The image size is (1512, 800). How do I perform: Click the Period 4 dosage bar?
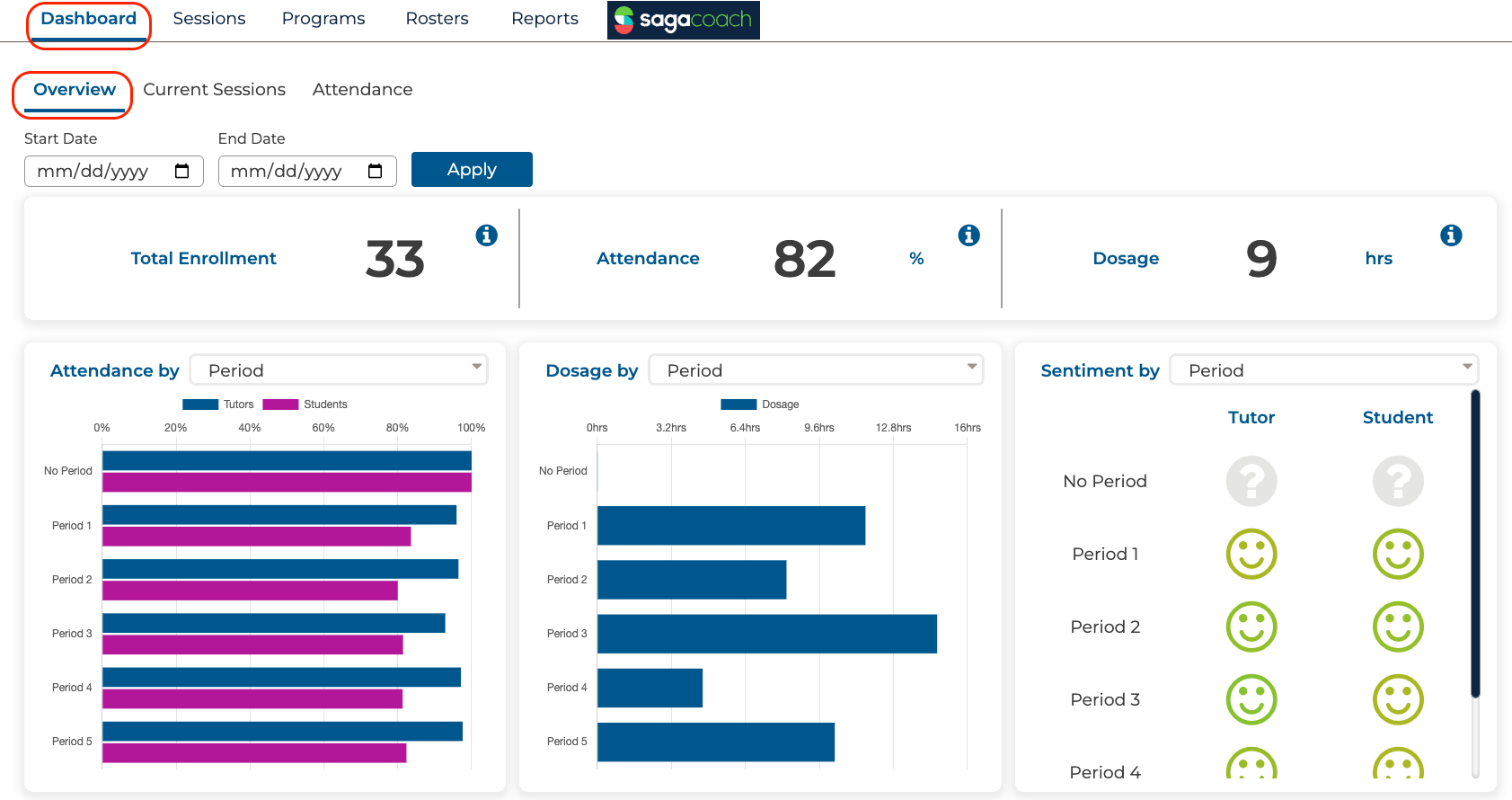(x=650, y=688)
